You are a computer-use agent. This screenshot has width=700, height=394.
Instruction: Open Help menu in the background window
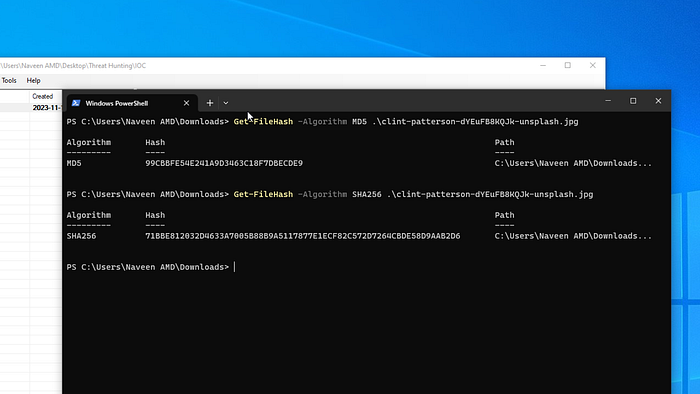pyautogui.click(x=33, y=80)
